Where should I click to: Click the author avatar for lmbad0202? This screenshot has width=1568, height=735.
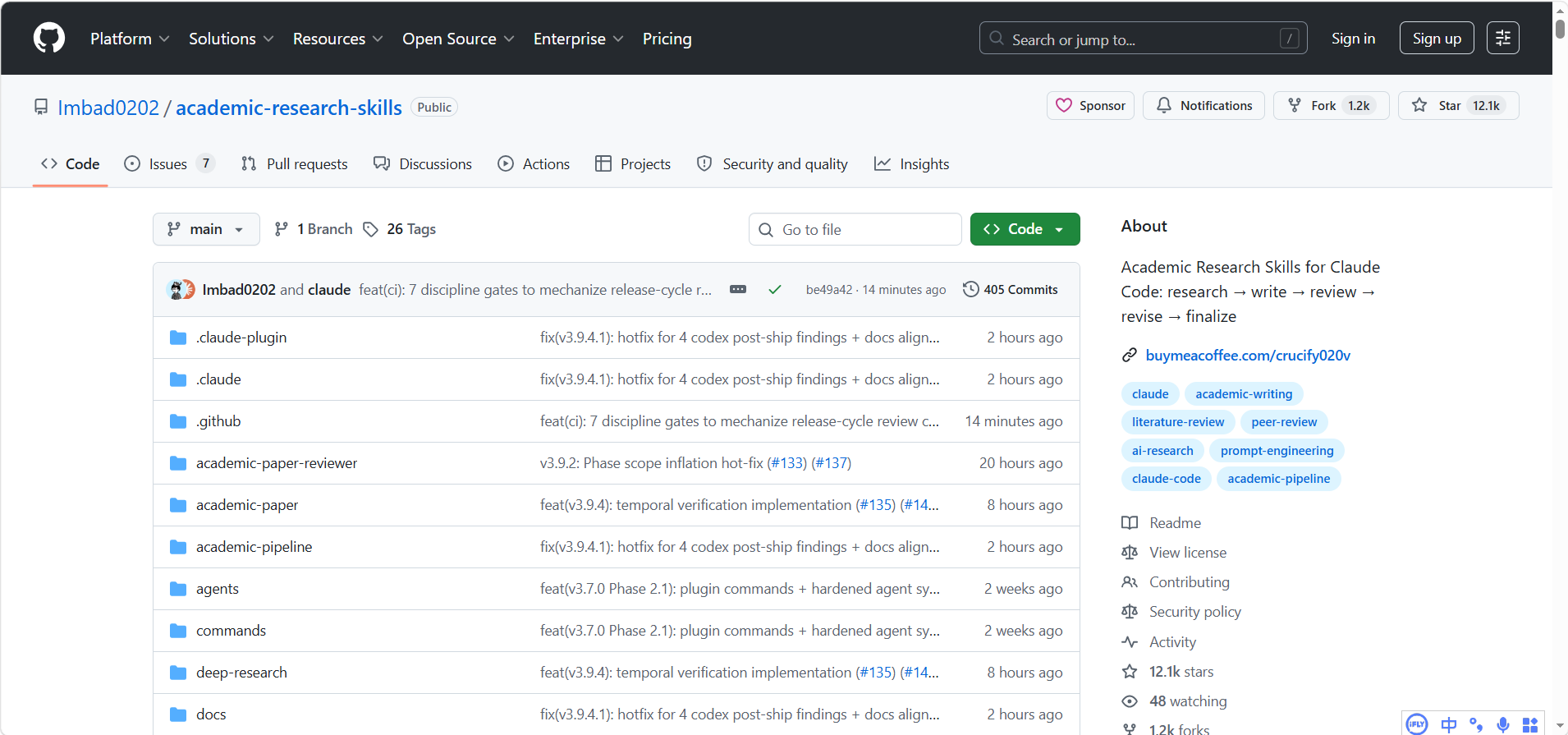(176, 289)
